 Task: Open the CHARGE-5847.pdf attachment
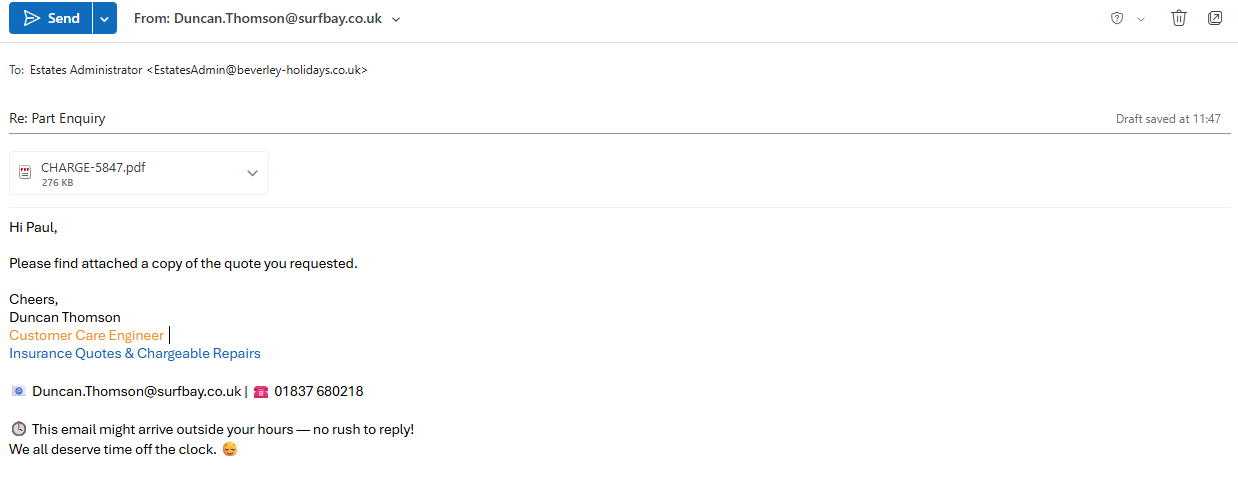point(93,168)
